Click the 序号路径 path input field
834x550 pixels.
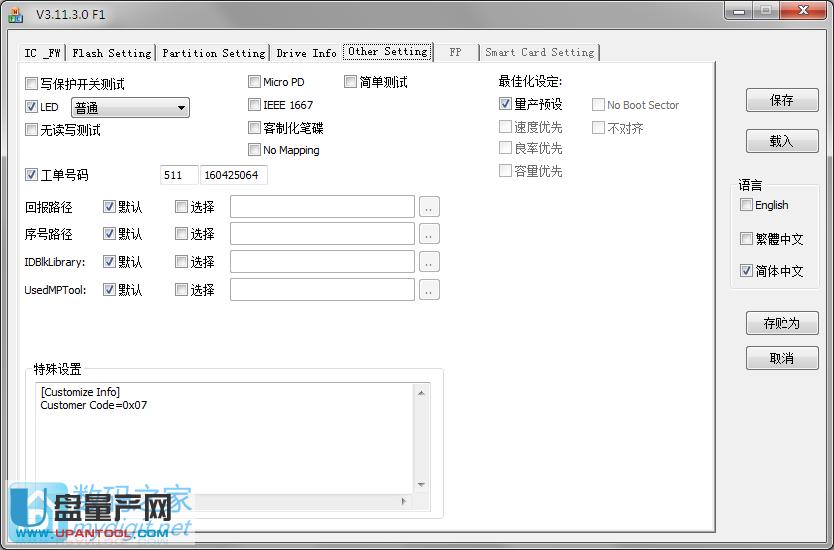322,234
